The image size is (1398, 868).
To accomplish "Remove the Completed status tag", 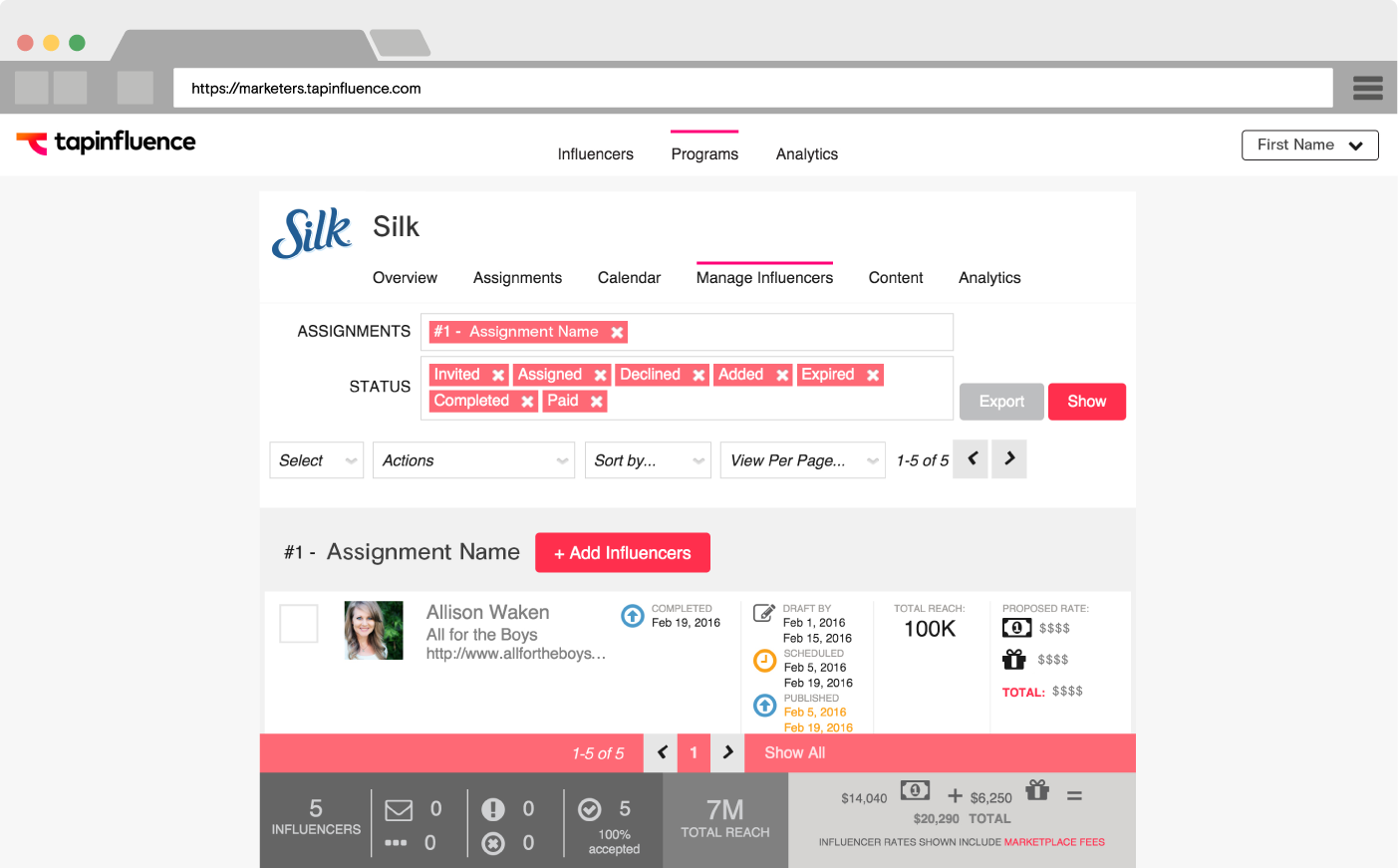I will coord(527,401).
